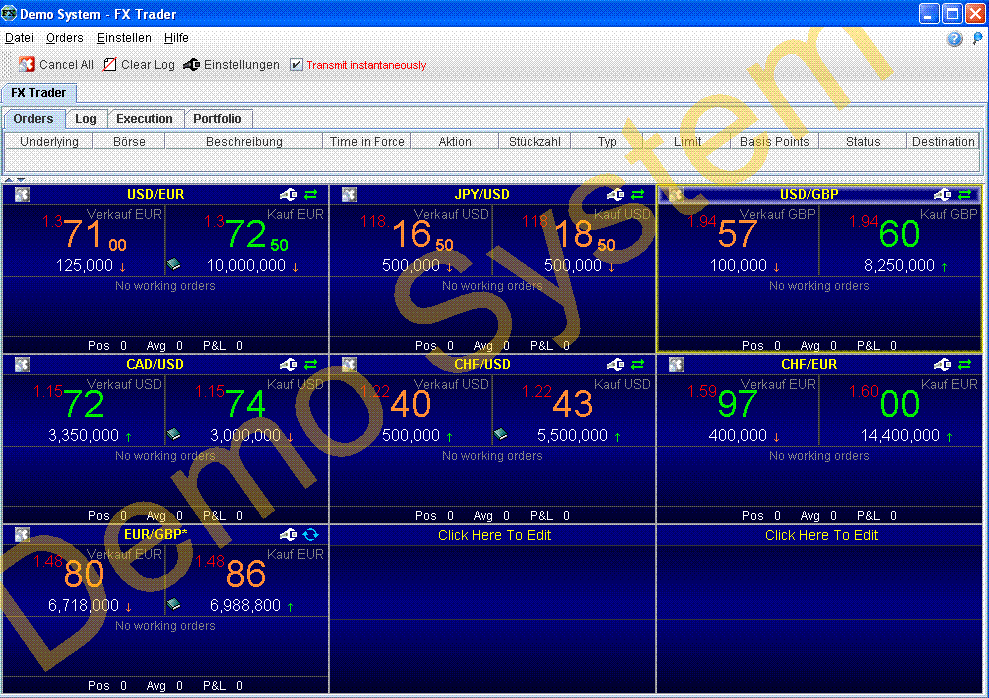
Task: Open Einstellungen from the toolbar
Action: tap(193, 65)
